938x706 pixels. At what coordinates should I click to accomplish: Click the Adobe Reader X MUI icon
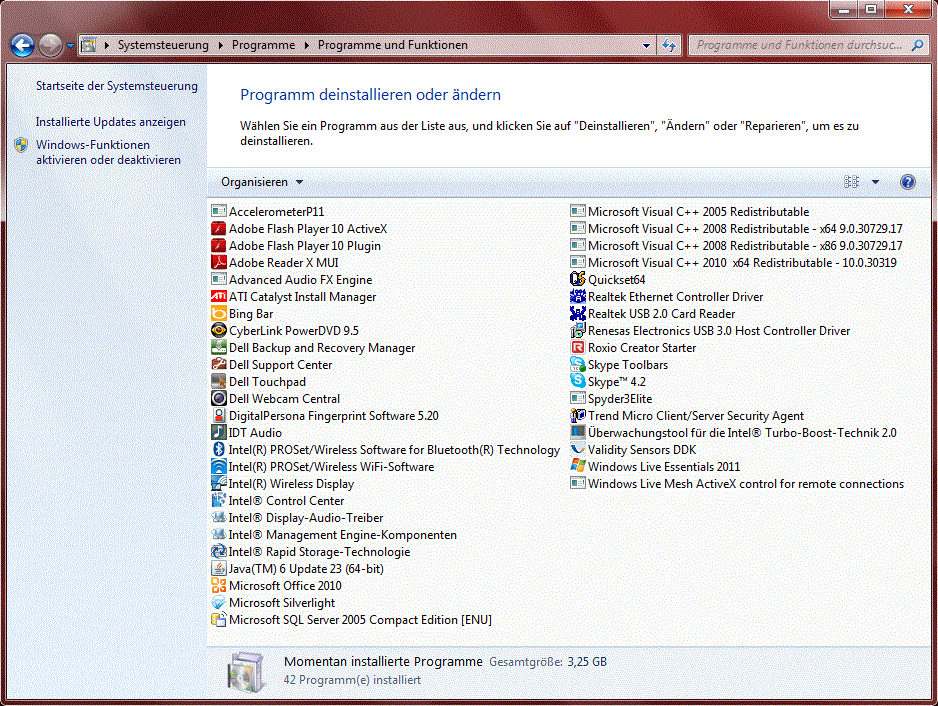click(219, 263)
